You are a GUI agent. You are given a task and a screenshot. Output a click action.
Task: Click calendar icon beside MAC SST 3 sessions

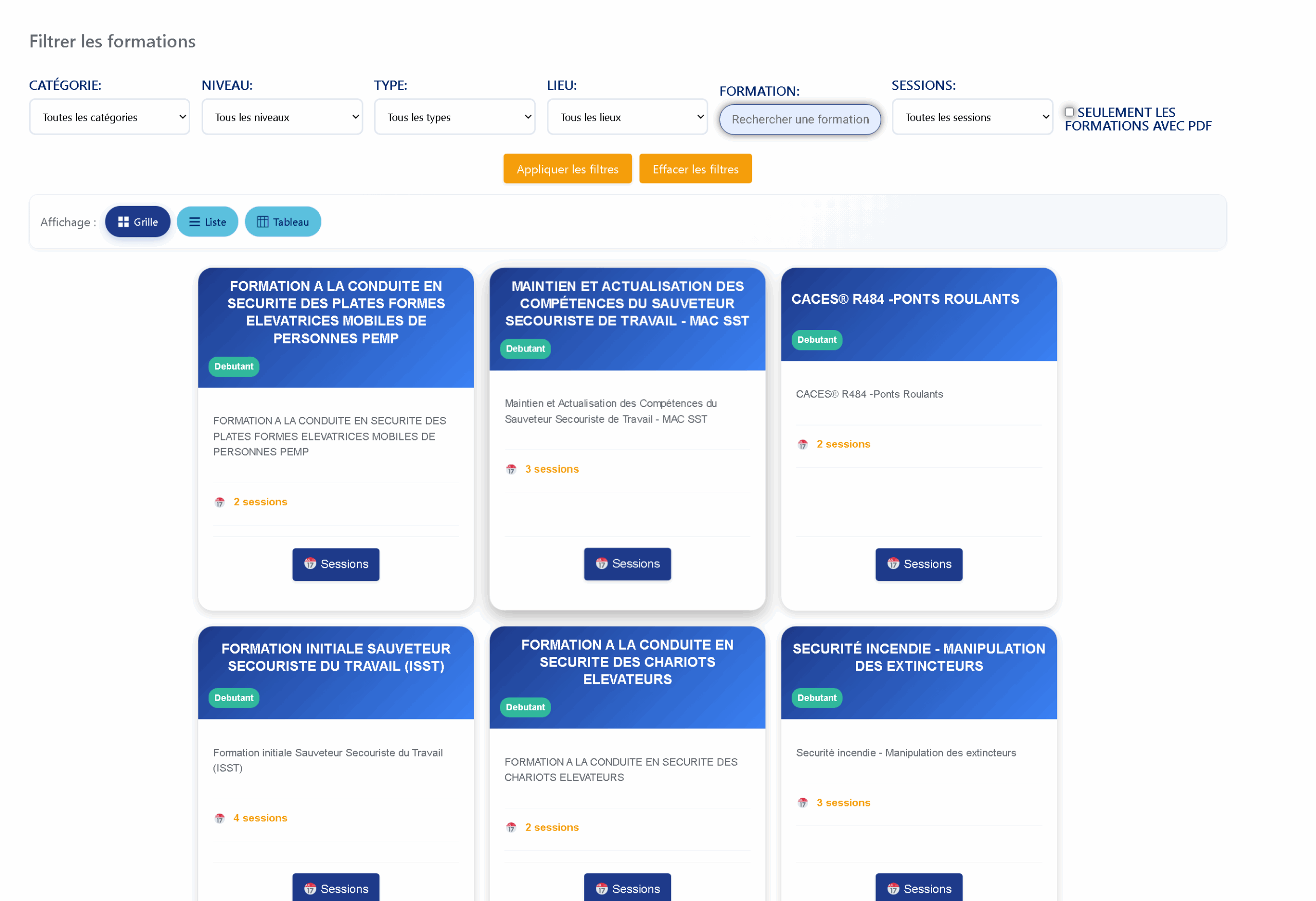point(511,469)
